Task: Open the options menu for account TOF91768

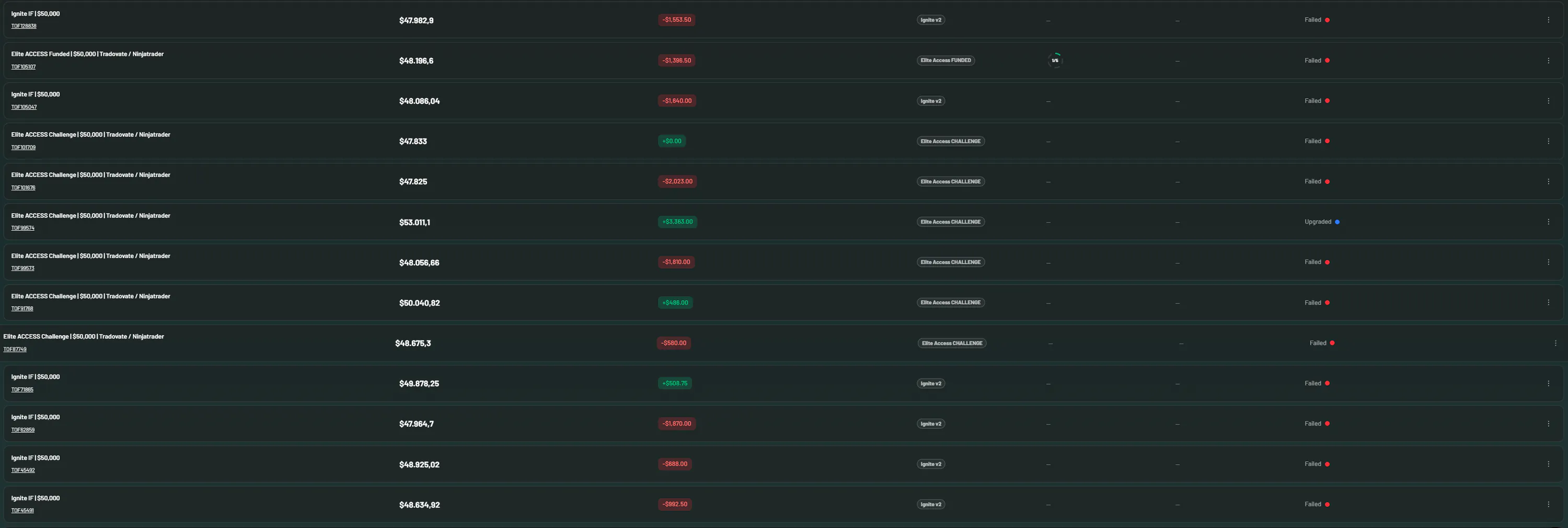Action: coord(1549,302)
